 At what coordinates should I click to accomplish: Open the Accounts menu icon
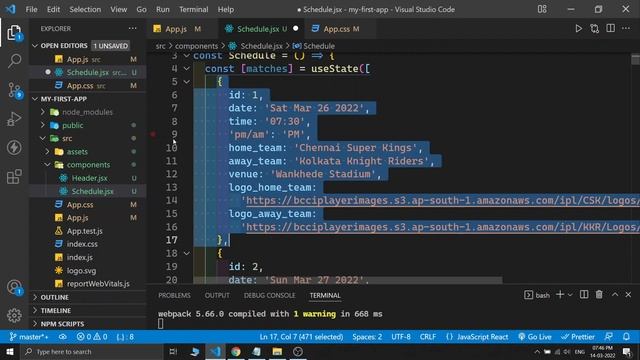[14, 287]
